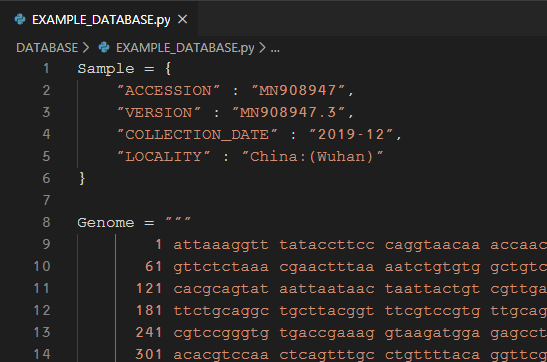Click the triple quotes after Genome

click(x=178, y=220)
